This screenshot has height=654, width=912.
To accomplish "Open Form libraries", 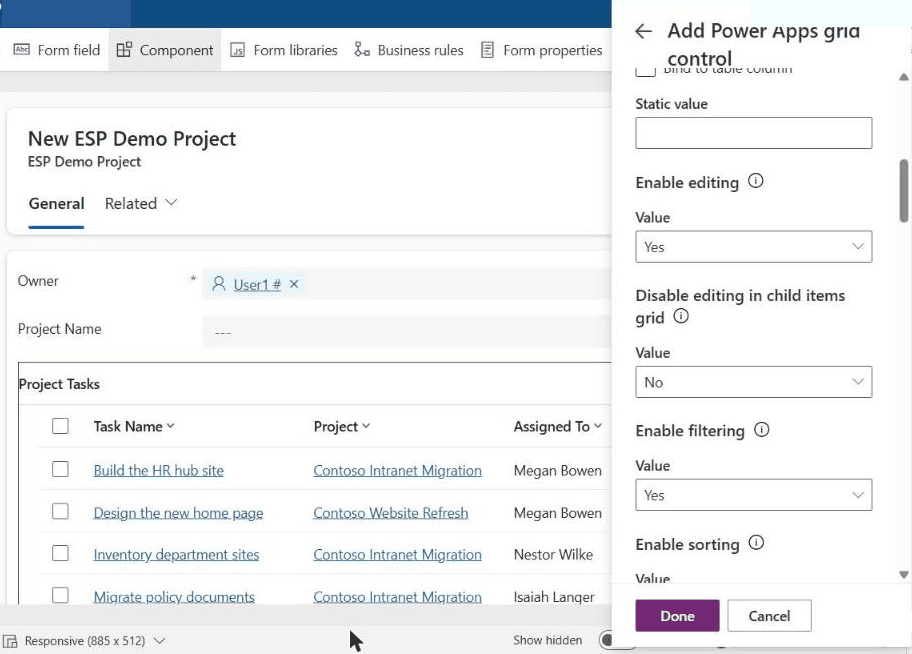I will coord(284,50).
